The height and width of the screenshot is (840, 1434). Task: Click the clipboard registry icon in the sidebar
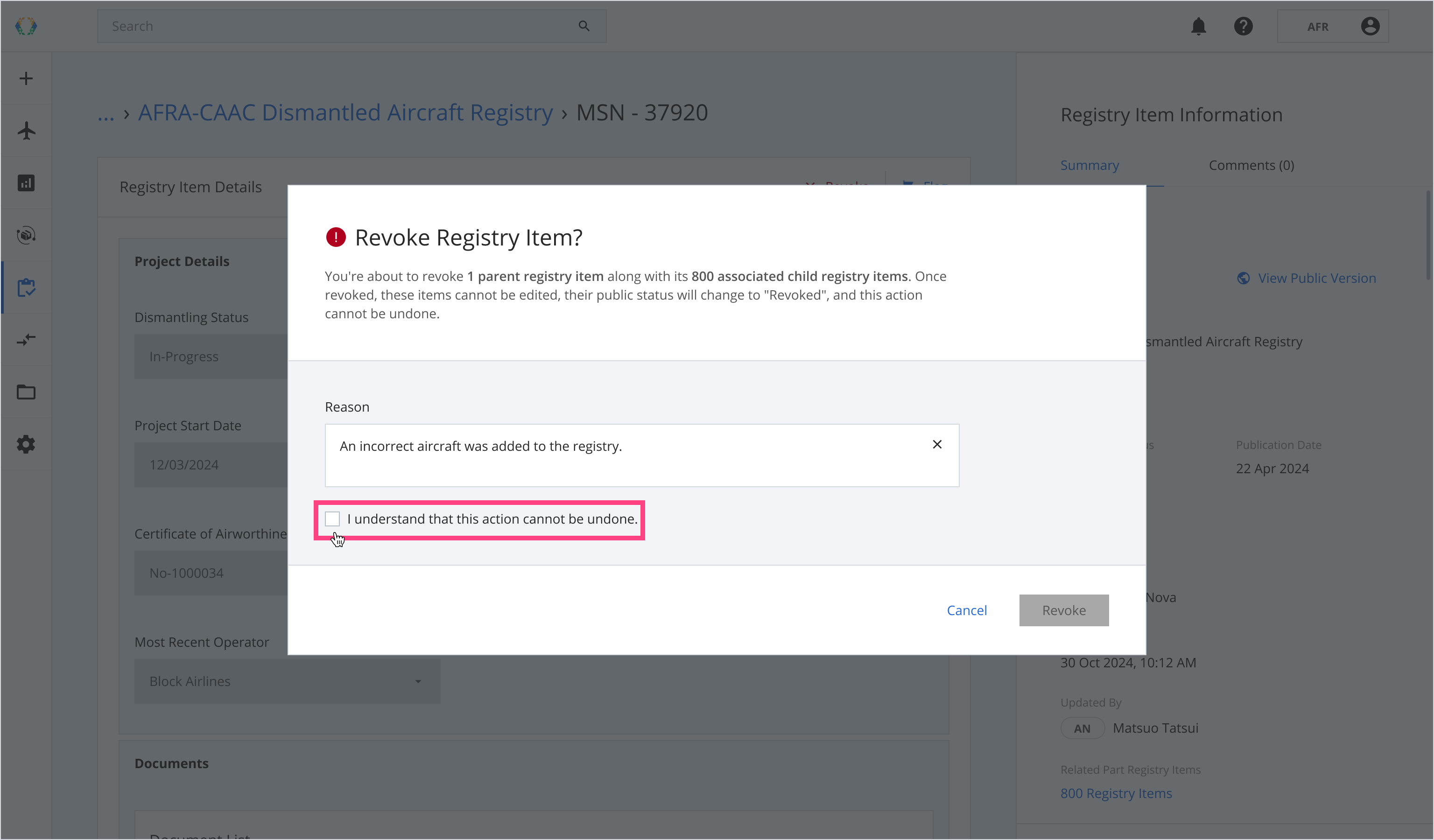point(26,288)
